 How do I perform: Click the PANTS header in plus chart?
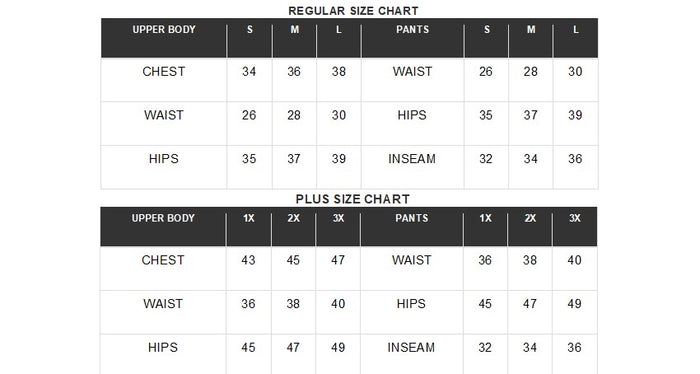tap(412, 218)
